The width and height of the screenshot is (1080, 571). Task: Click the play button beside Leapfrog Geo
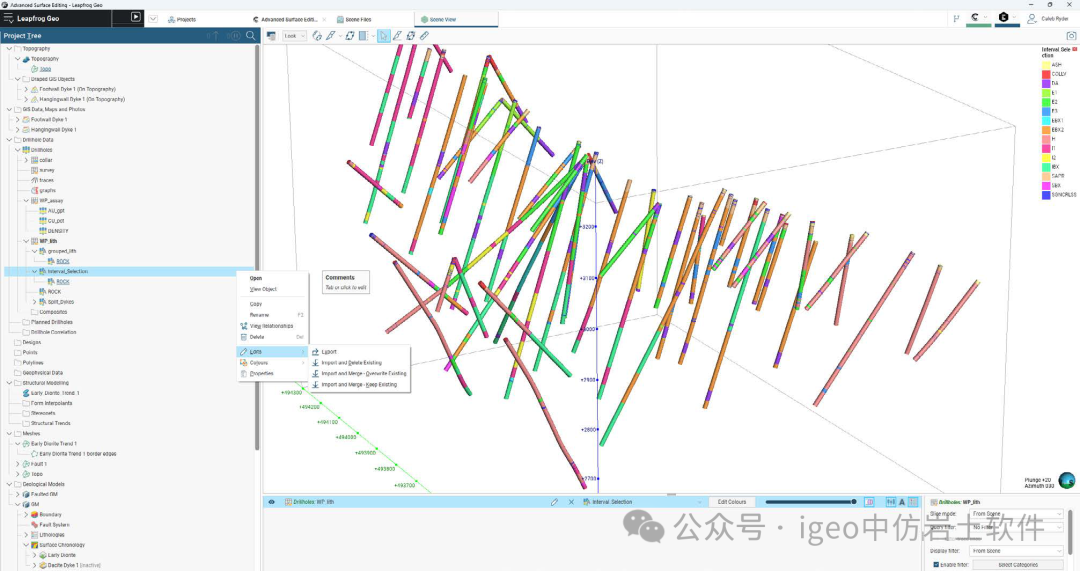136,17
